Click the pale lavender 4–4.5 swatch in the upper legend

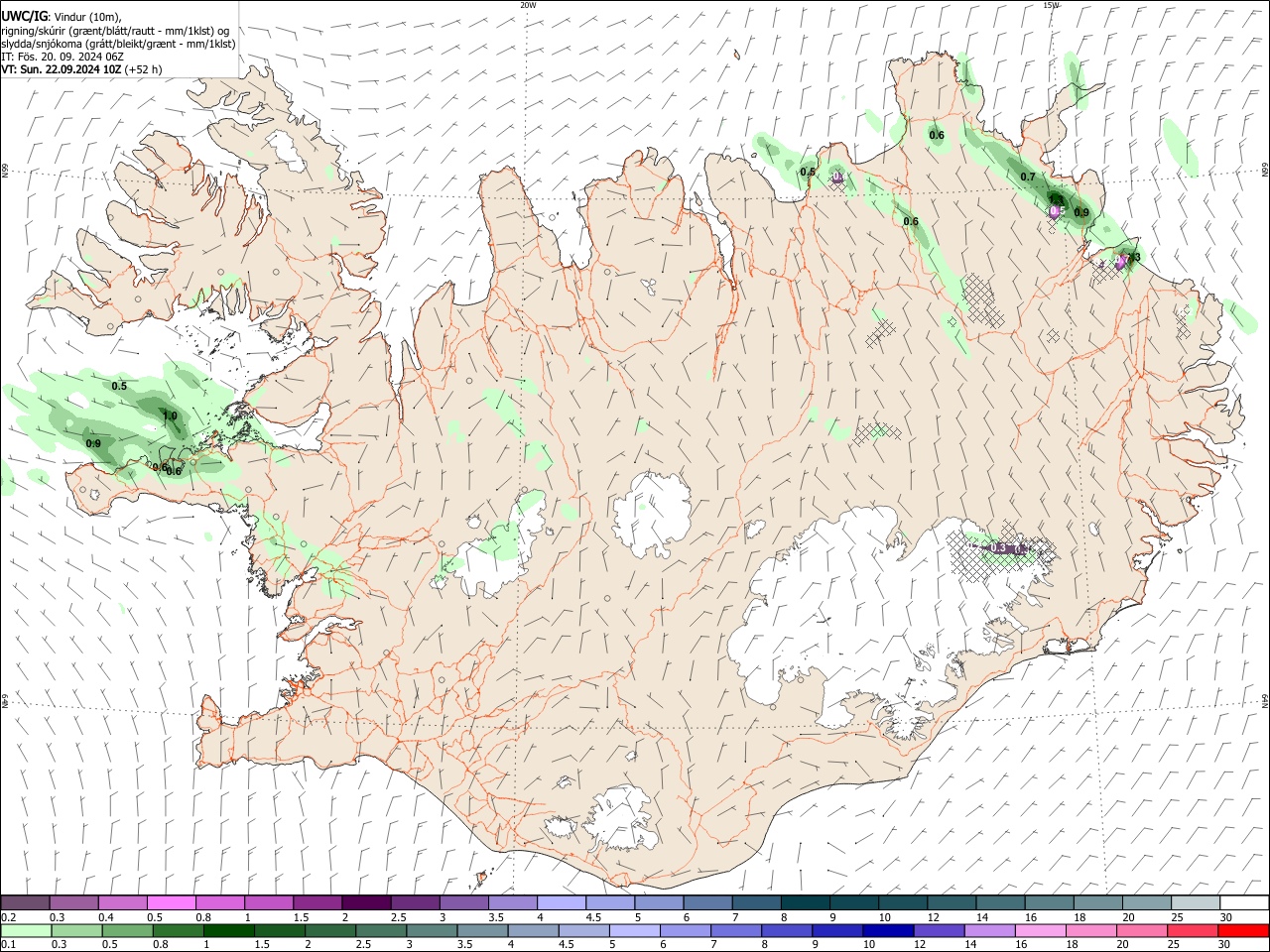[x=561, y=903]
